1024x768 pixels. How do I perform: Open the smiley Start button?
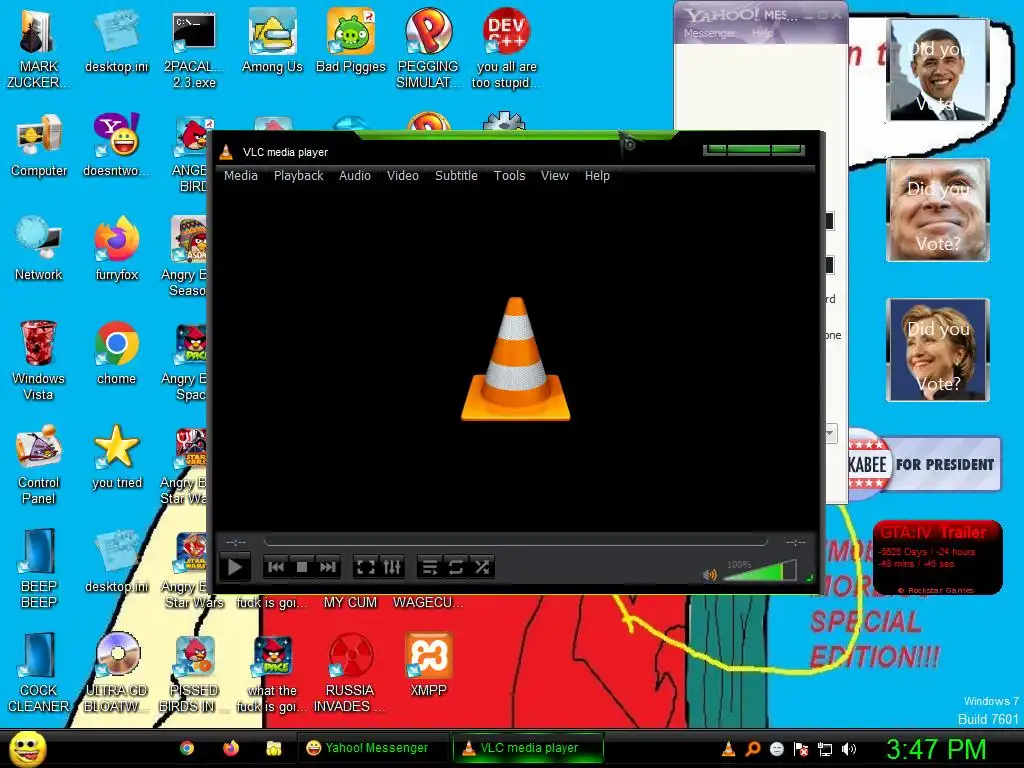27,749
